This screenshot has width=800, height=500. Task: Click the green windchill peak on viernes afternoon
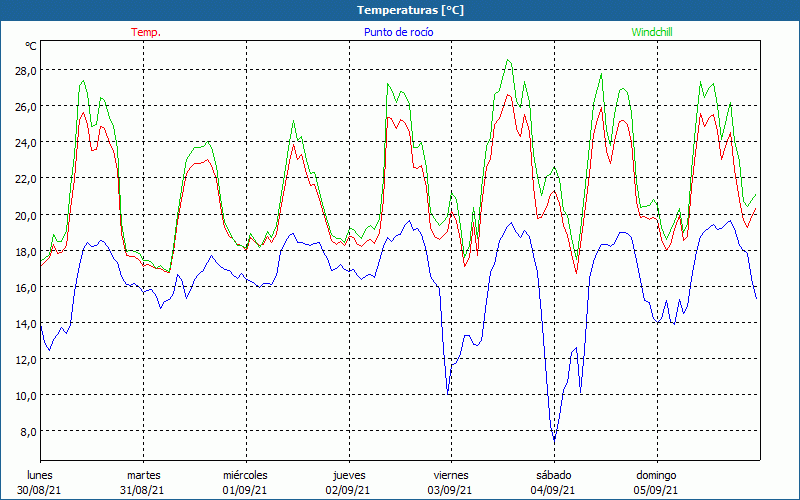pyautogui.click(x=508, y=60)
